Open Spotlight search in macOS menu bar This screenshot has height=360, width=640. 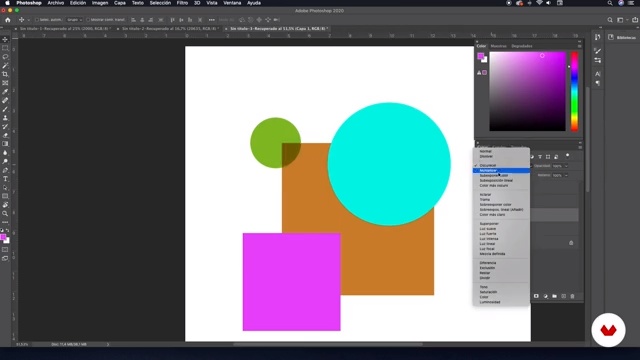[x=610, y=3]
